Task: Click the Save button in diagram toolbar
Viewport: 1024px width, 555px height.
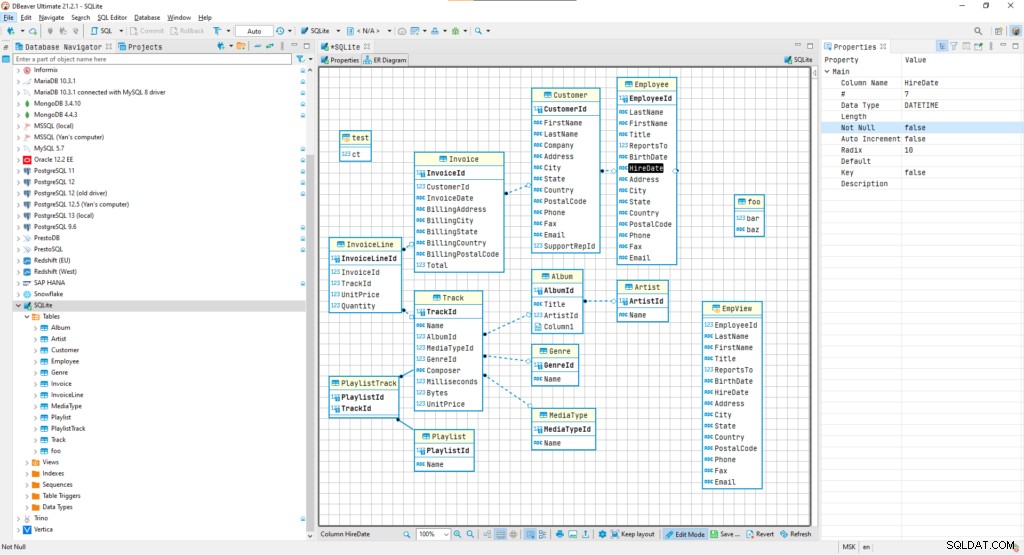Action: [726, 534]
